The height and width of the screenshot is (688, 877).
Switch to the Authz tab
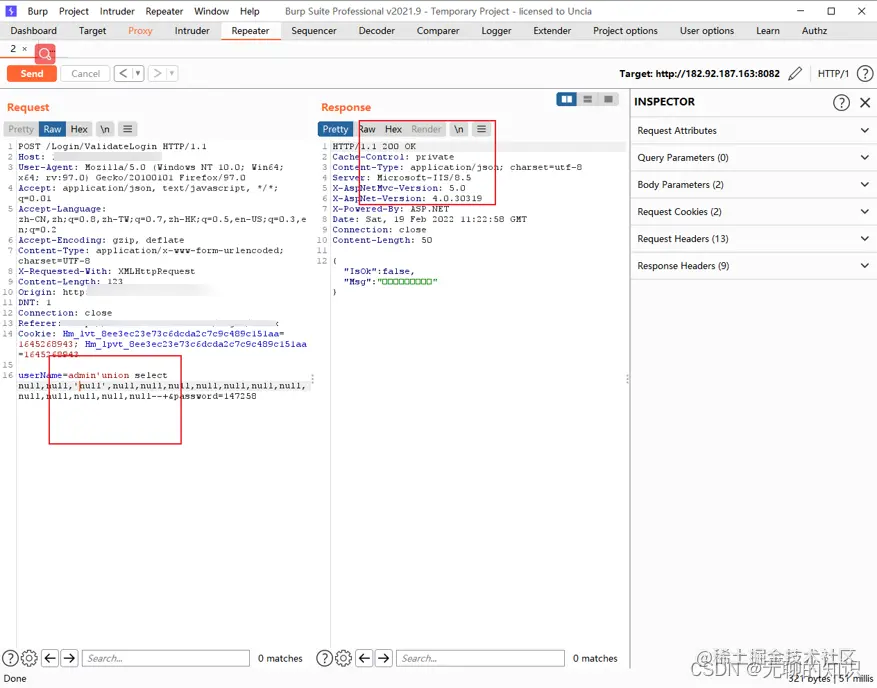[814, 31]
